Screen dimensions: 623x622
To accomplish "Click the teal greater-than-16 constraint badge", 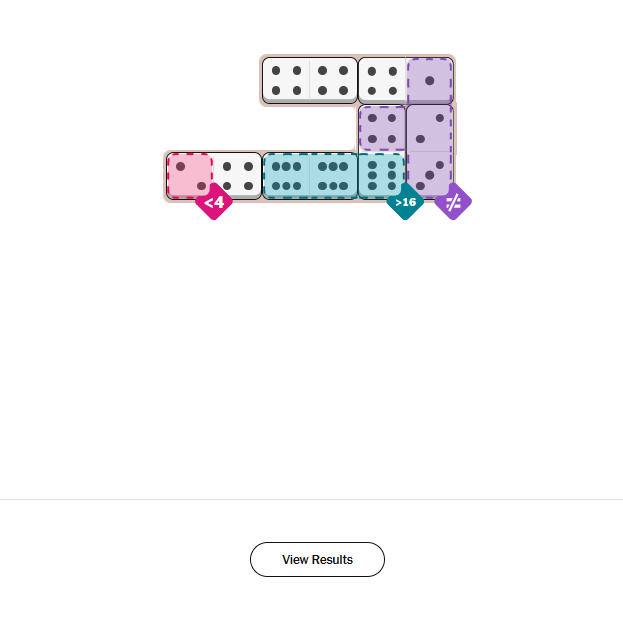I will [405, 202].
